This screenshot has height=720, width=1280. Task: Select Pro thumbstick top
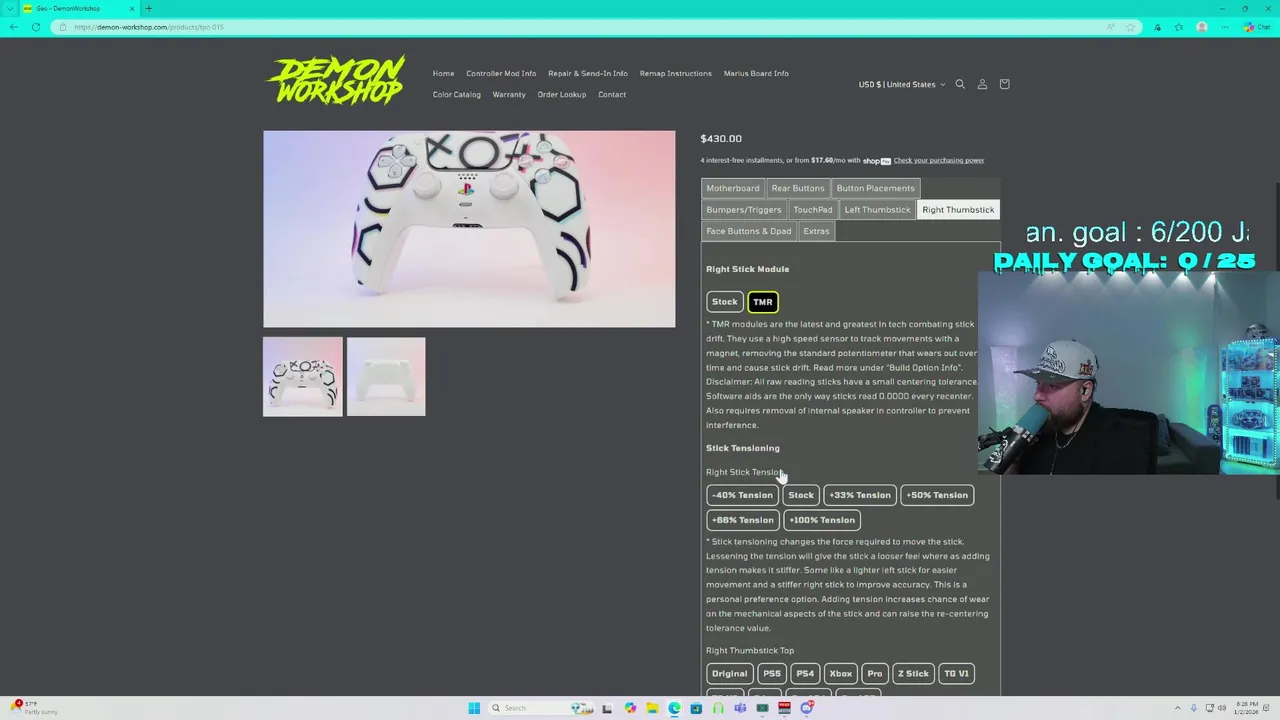875,674
